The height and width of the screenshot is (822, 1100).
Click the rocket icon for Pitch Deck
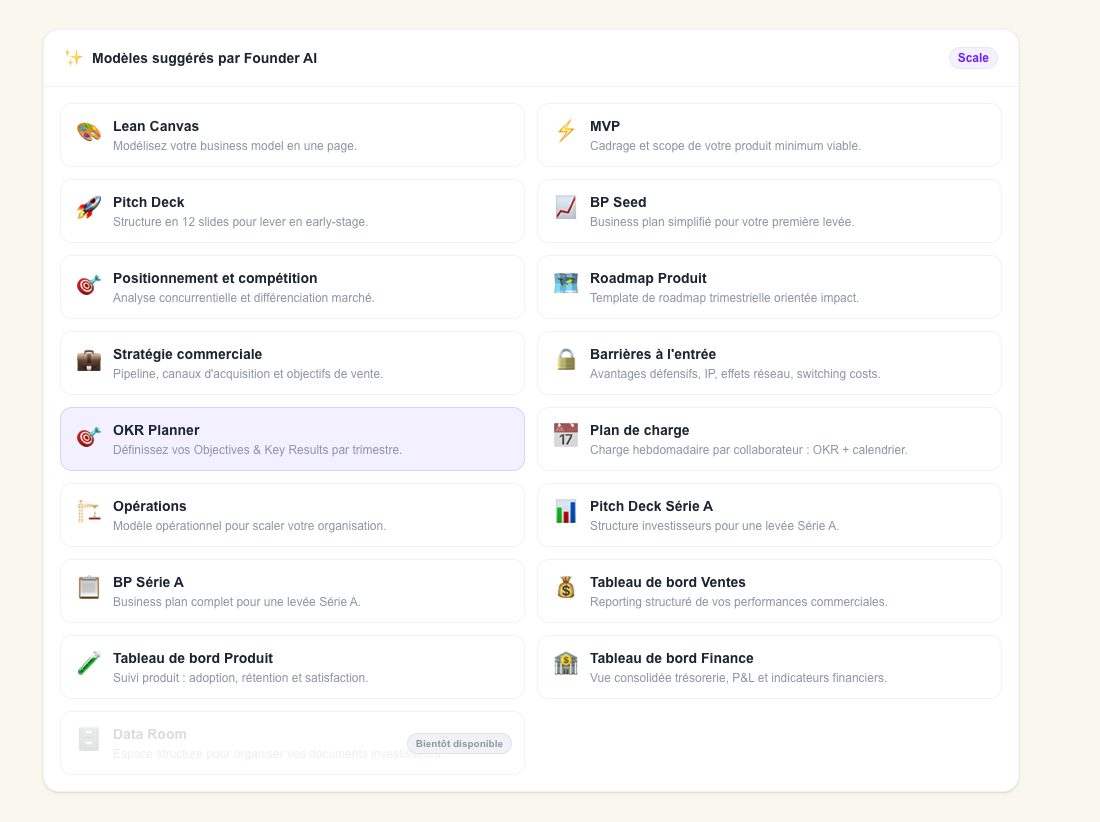coord(89,208)
